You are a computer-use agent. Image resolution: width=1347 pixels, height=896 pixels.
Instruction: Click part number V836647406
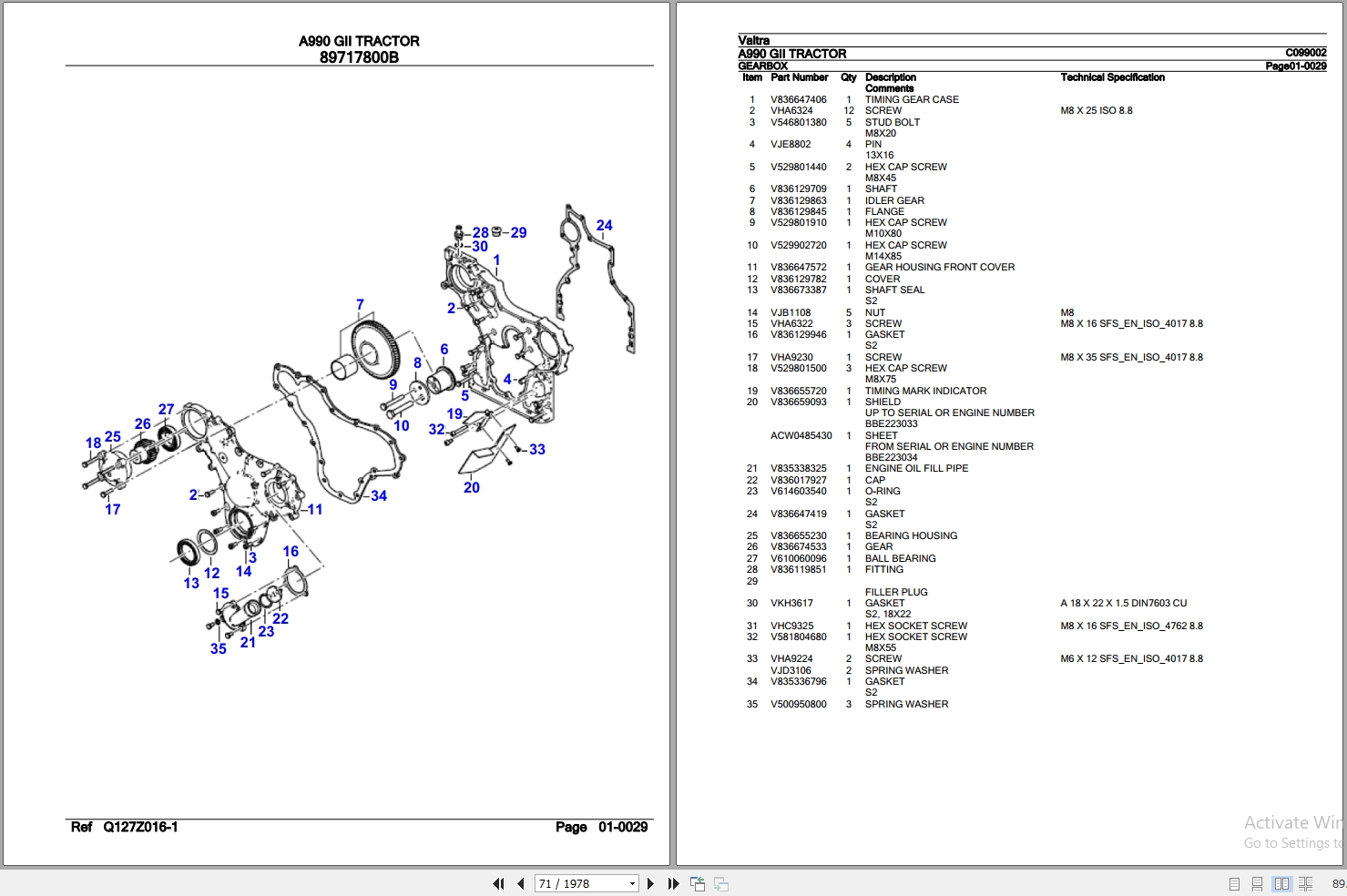(799, 99)
